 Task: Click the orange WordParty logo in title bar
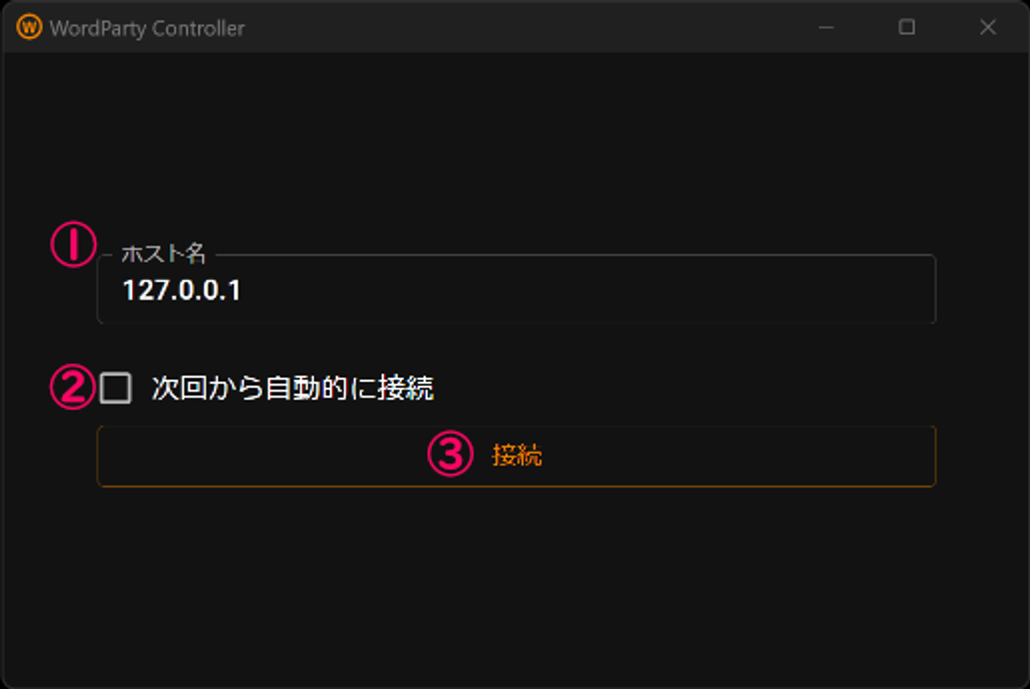[29, 28]
